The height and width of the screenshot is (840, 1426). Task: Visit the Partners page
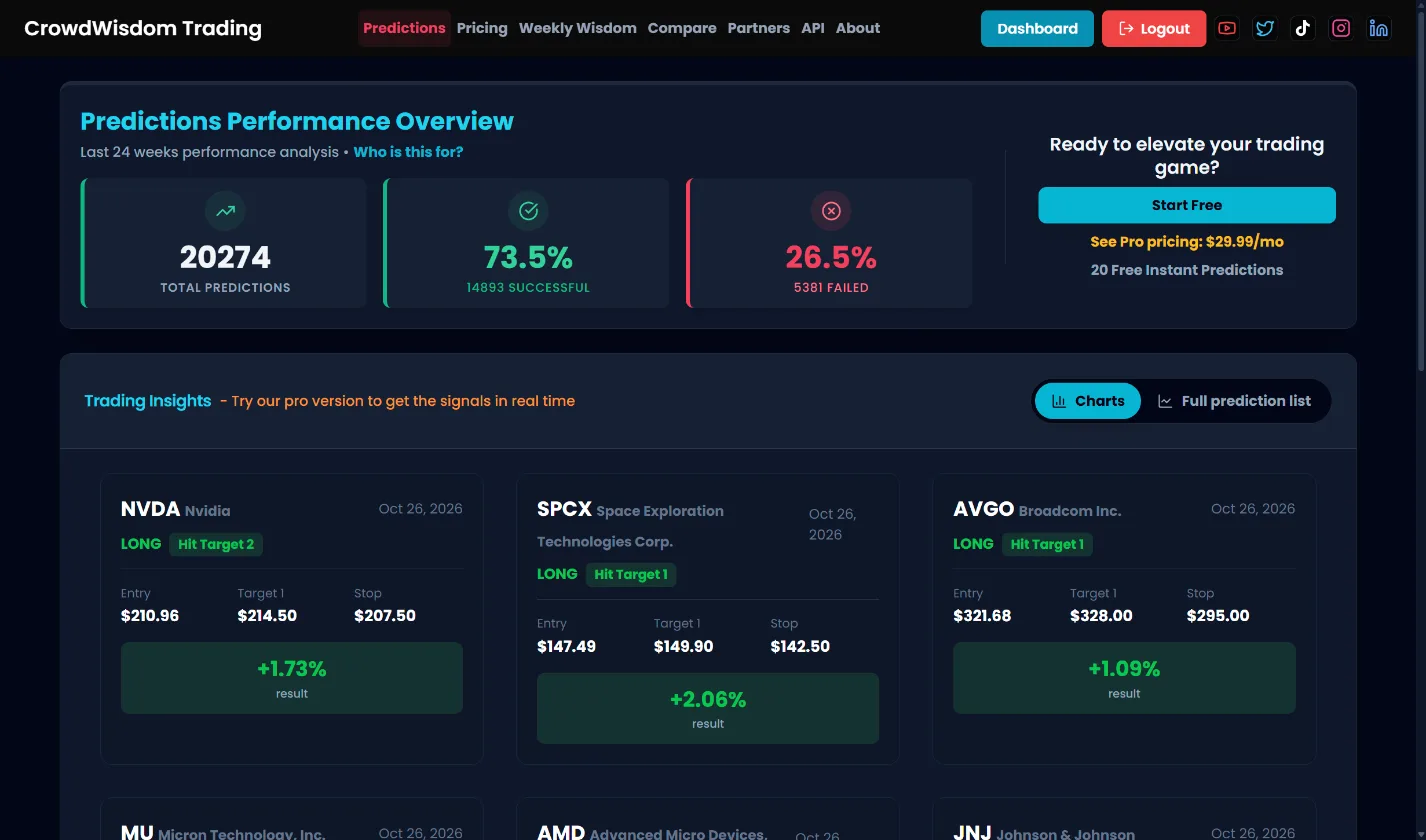pyautogui.click(x=759, y=28)
